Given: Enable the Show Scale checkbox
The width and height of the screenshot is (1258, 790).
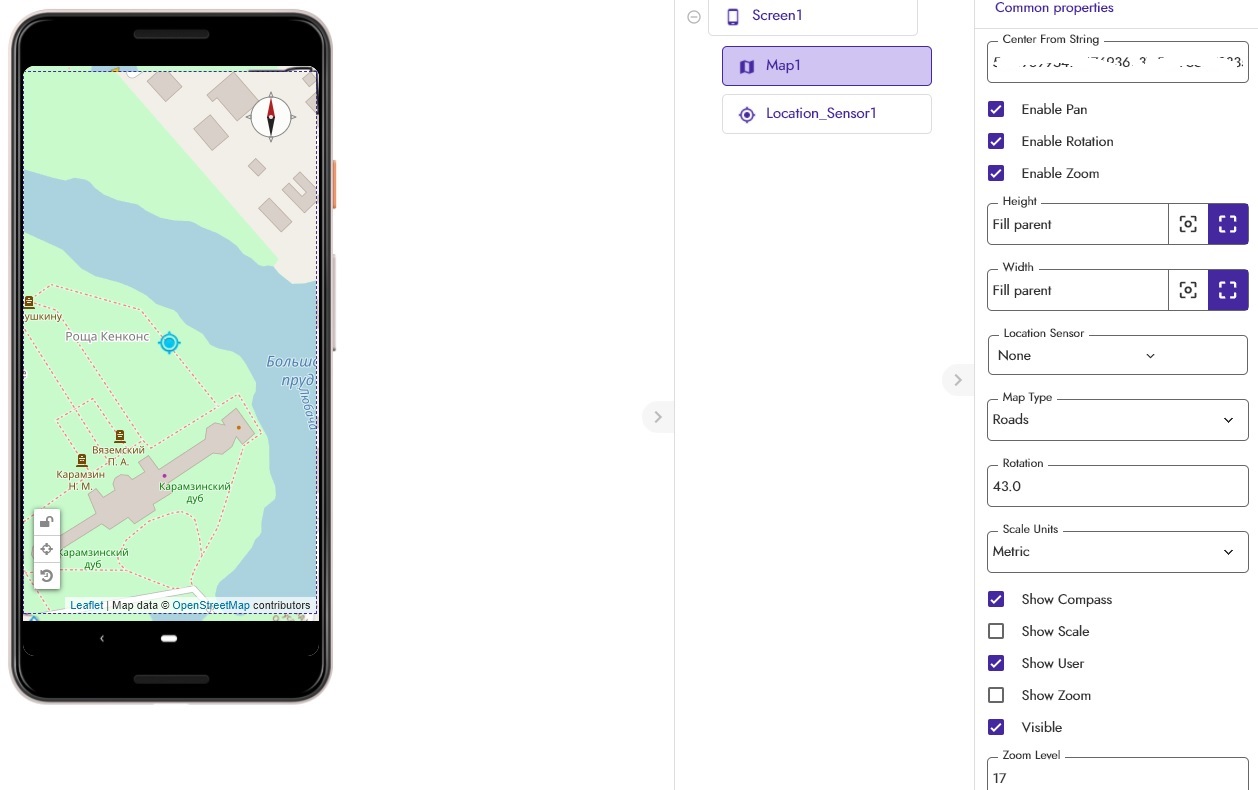Looking at the screenshot, I should click(996, 631).
